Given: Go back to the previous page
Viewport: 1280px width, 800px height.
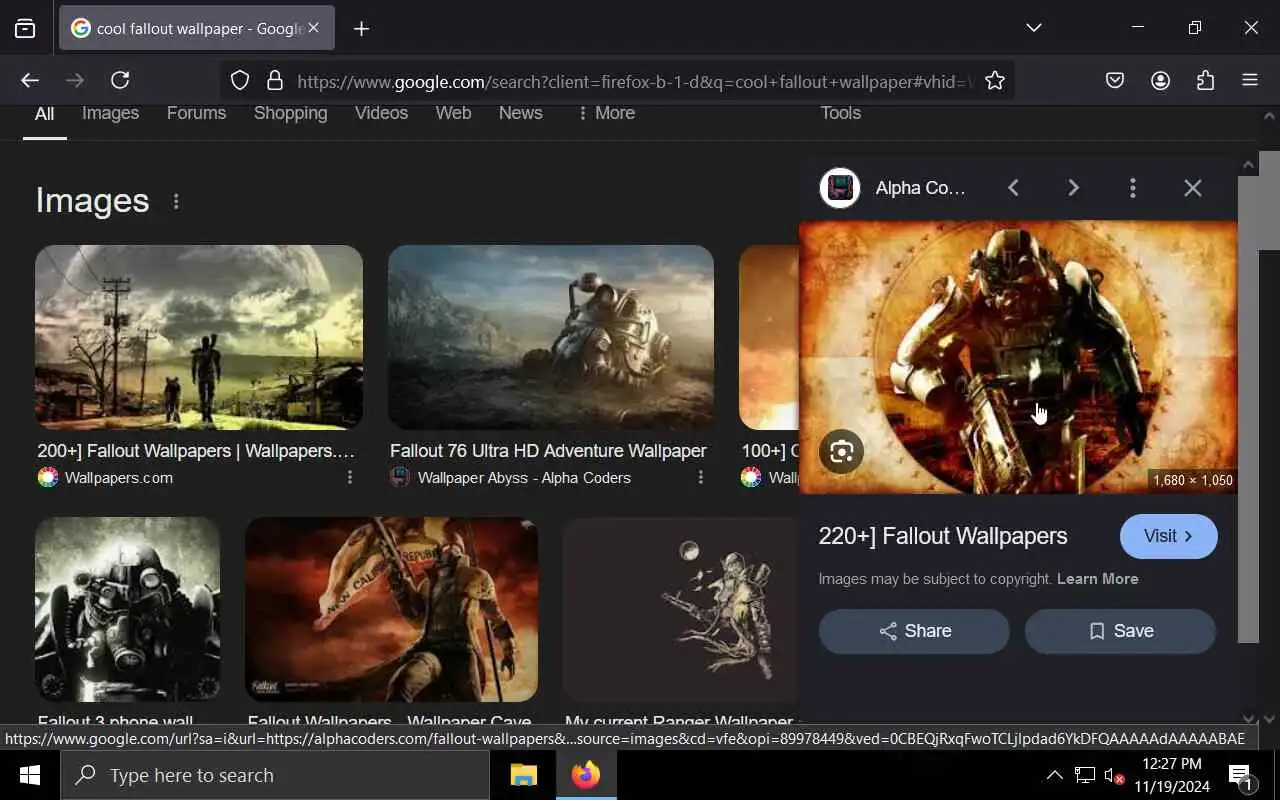Looking at the screenshot, I should (30, 81).
